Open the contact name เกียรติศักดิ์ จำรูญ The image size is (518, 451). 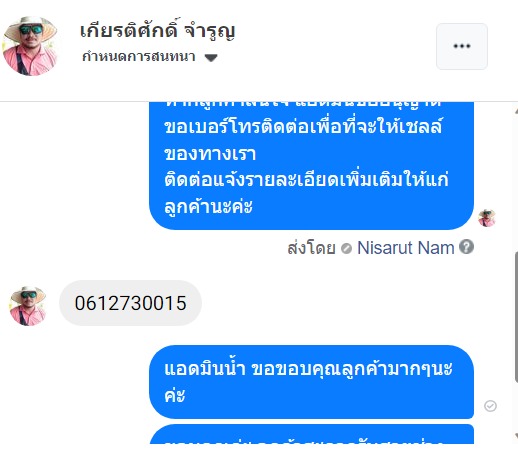157,30
